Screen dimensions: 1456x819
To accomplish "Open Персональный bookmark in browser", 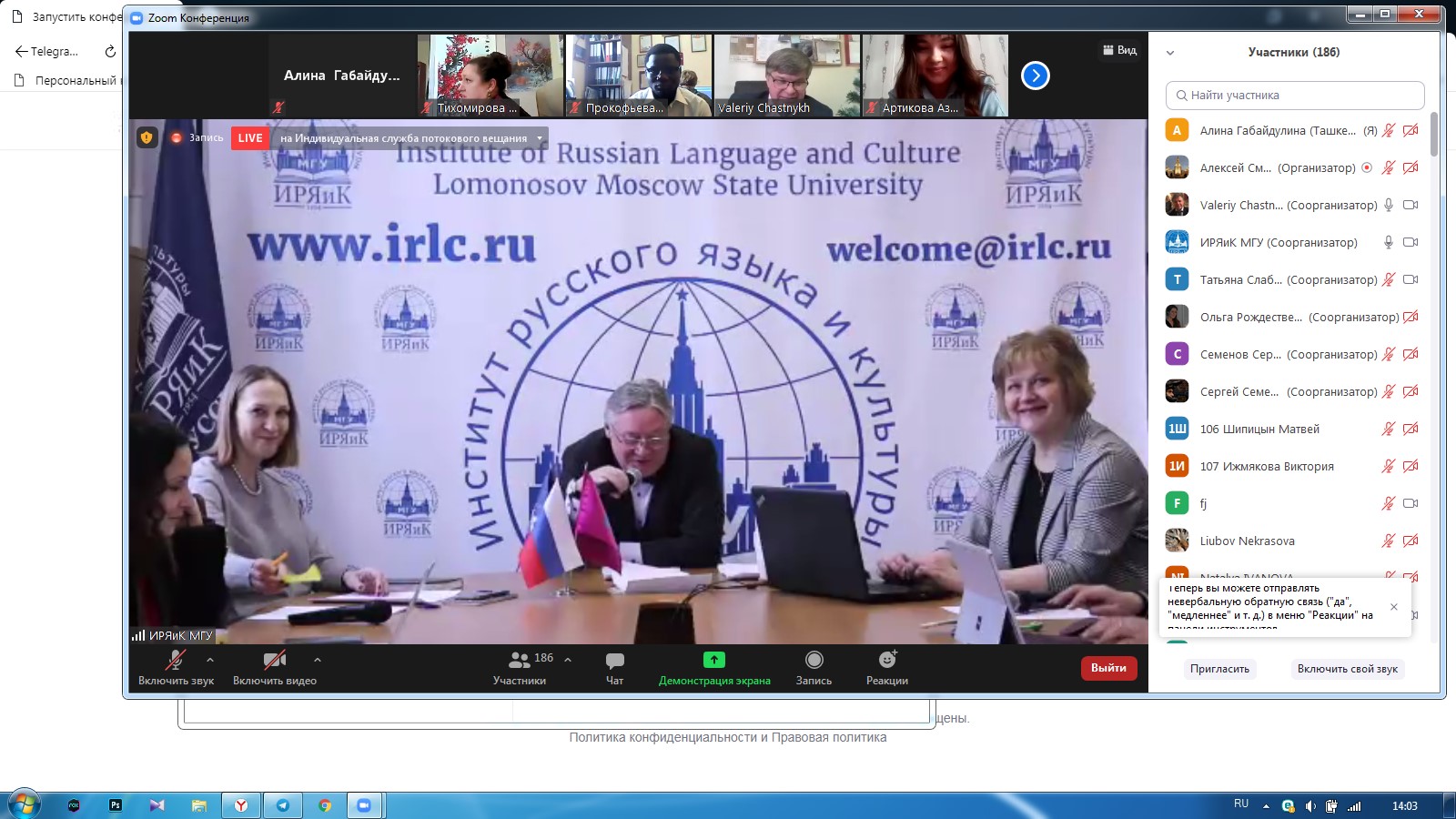I will pyautogui.click(x=67, y=80).
